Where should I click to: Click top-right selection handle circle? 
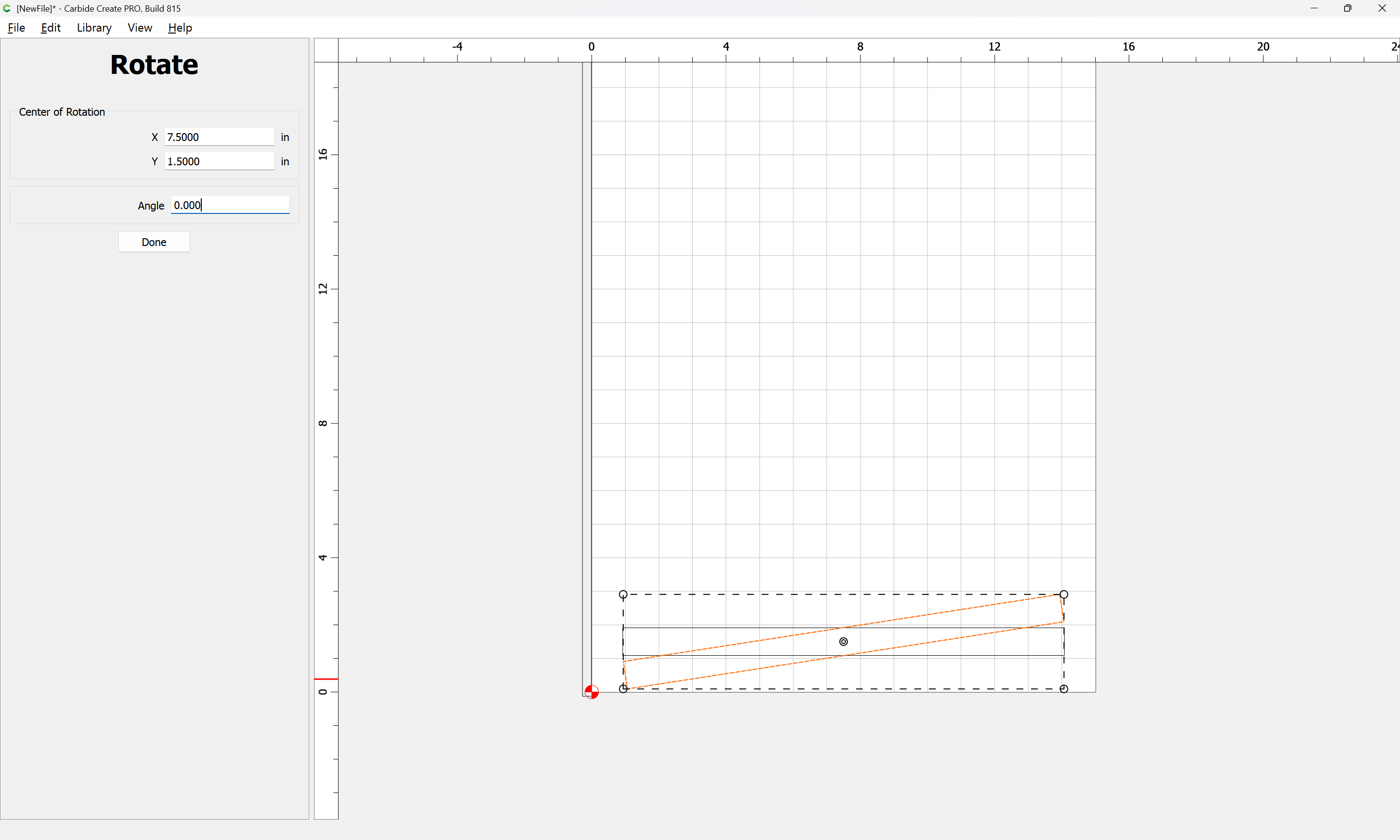(x=1064, y=595)
